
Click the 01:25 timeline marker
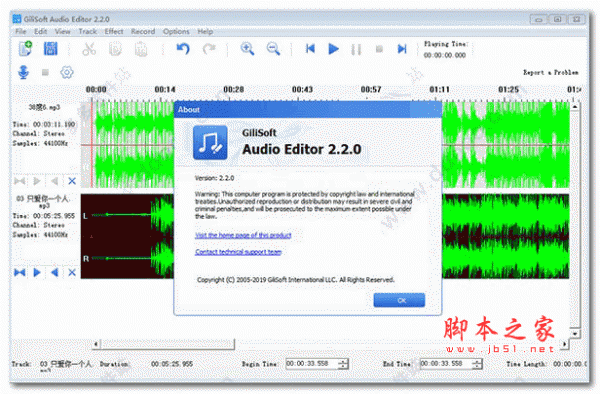pyautogui.click(x=508, y=90)
